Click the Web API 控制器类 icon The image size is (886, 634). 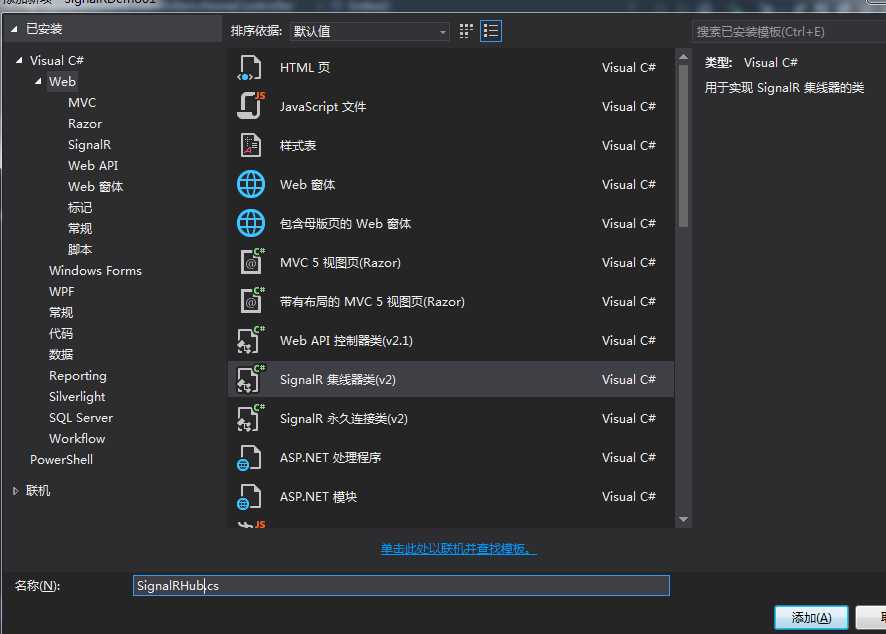[x=250, y=340]
